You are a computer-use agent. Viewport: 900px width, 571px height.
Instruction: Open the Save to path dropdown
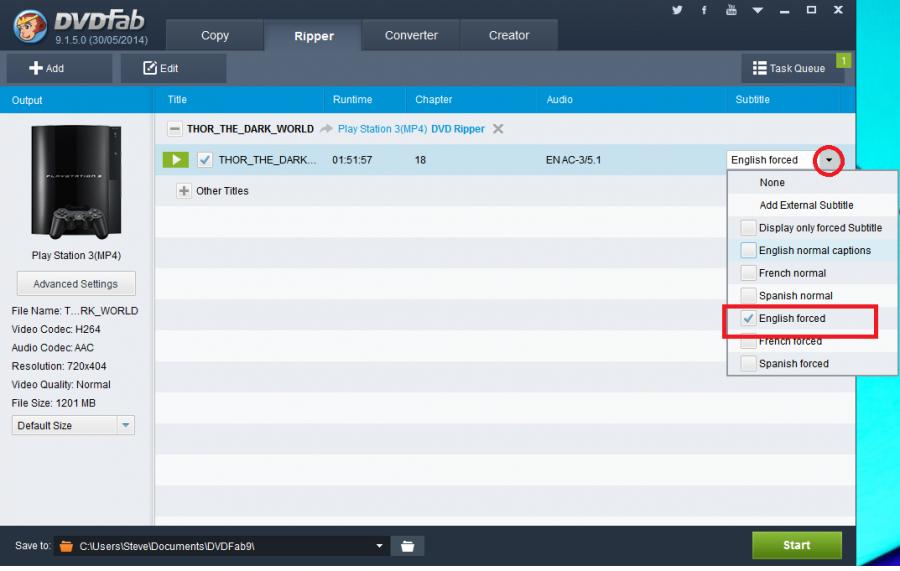379,546
